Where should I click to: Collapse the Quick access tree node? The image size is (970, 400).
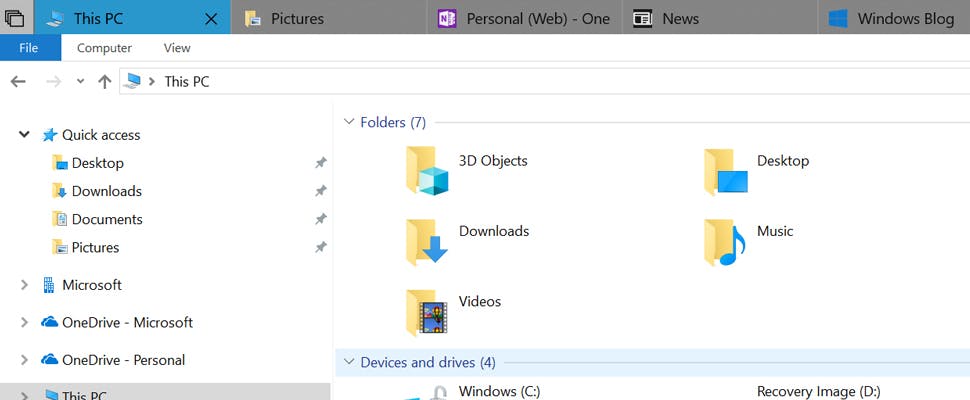pos(24,135)
